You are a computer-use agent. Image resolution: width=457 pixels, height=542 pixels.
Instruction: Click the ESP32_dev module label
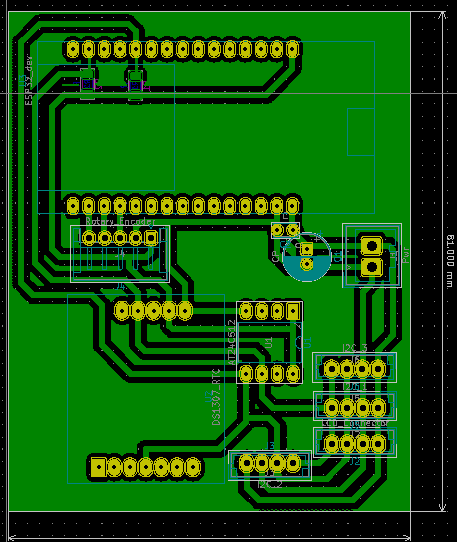coord(29,81)
